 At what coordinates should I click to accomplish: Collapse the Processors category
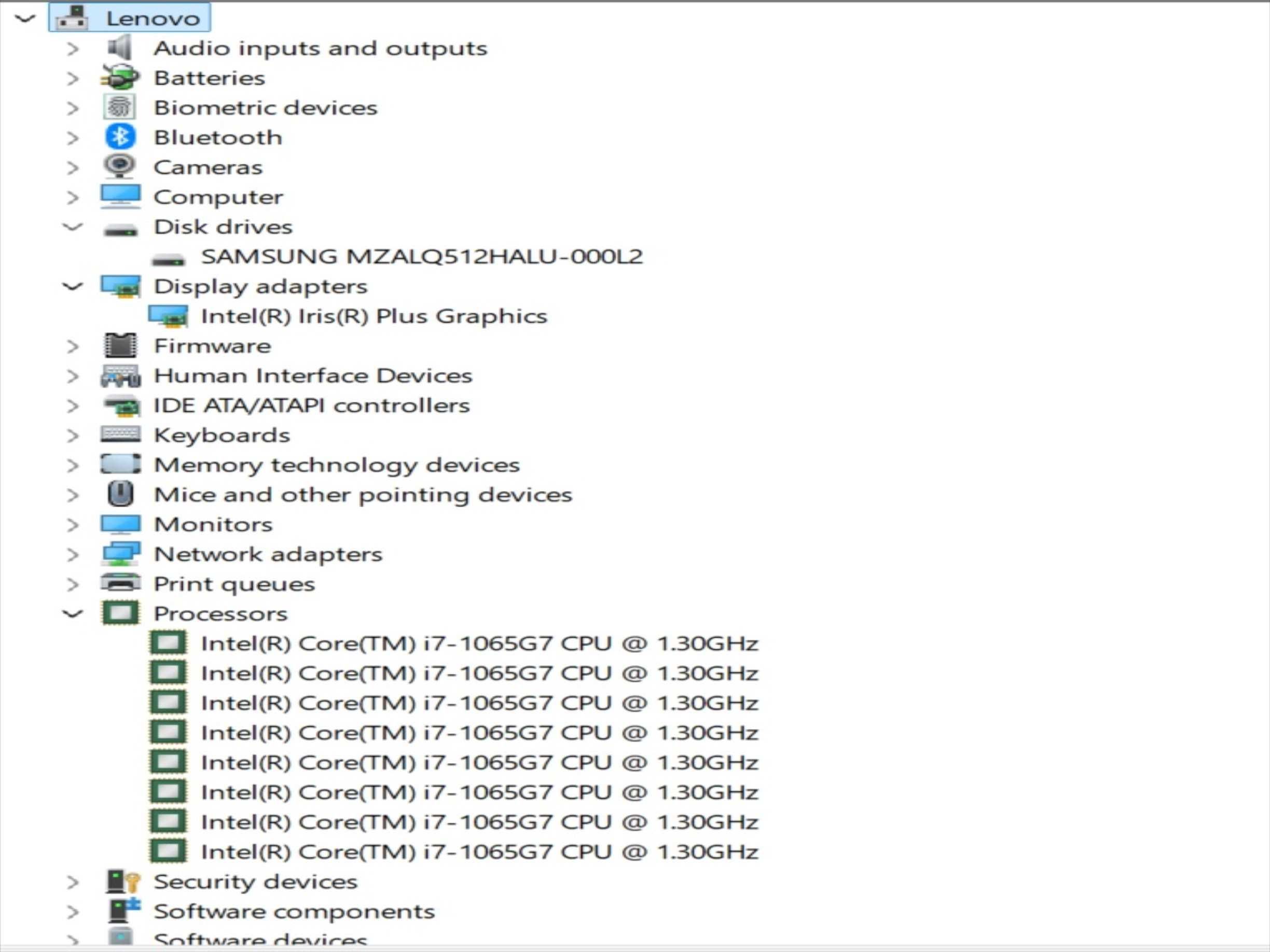[72, 614]
